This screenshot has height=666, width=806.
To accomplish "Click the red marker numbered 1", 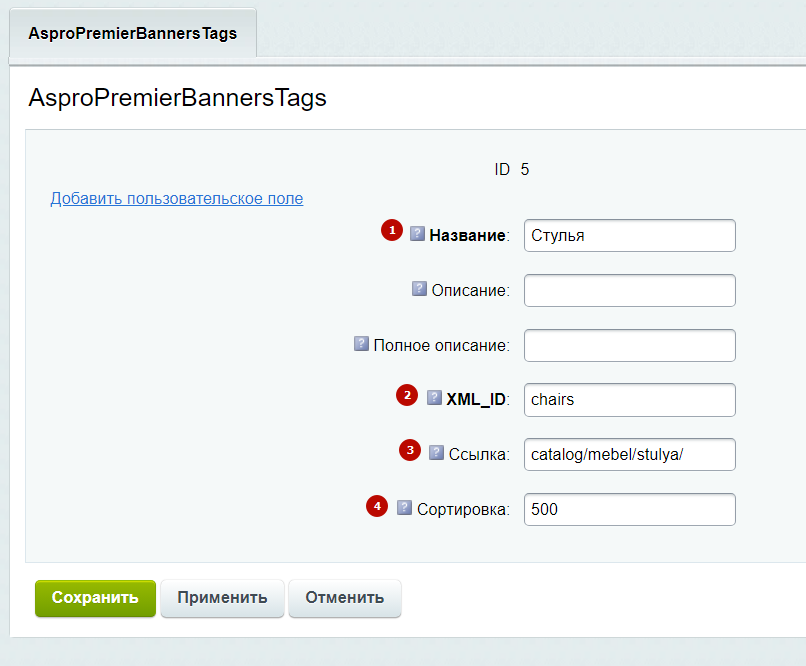I will (391, 231).
